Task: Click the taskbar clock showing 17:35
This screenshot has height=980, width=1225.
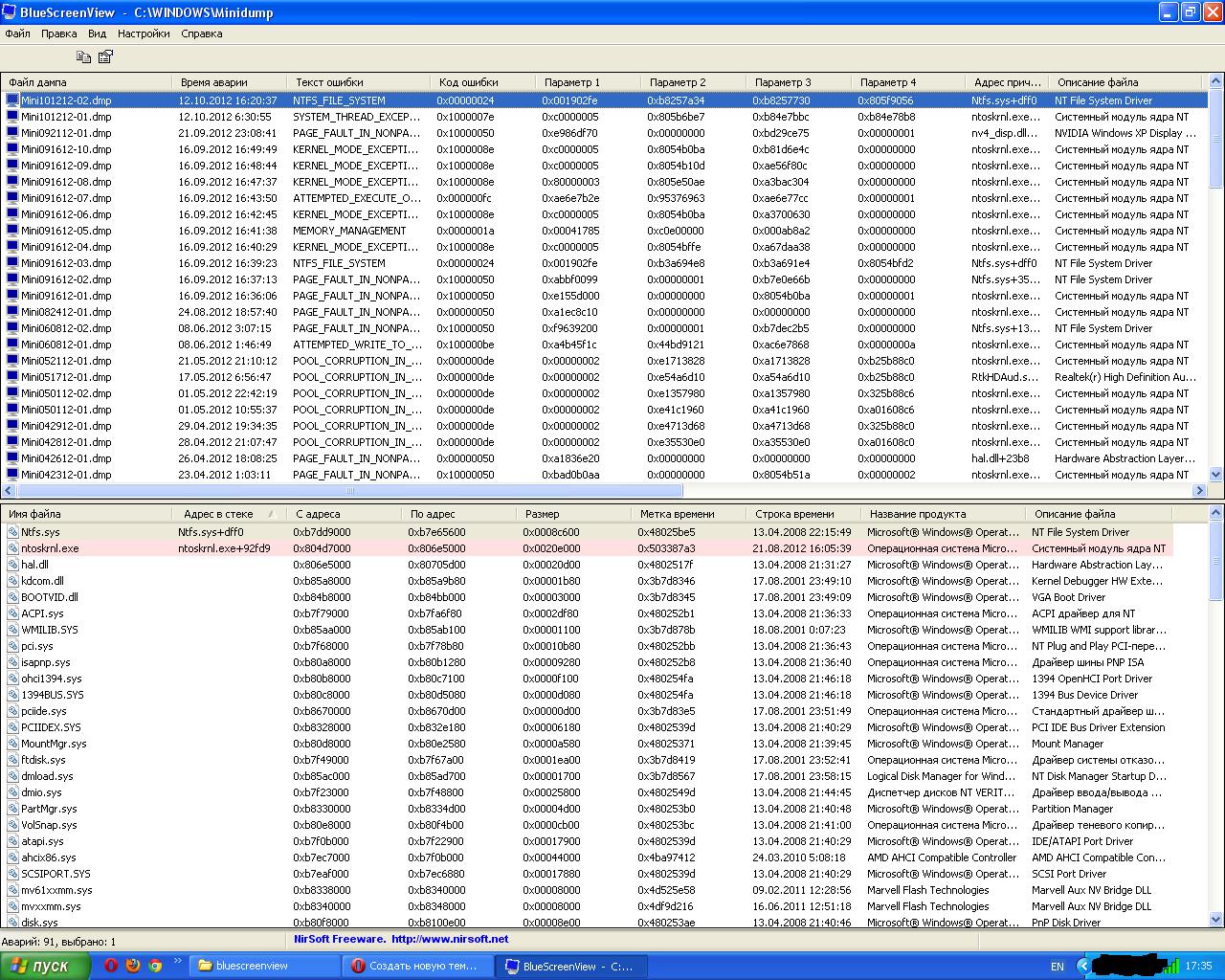Action: [x=1198, y=967]
